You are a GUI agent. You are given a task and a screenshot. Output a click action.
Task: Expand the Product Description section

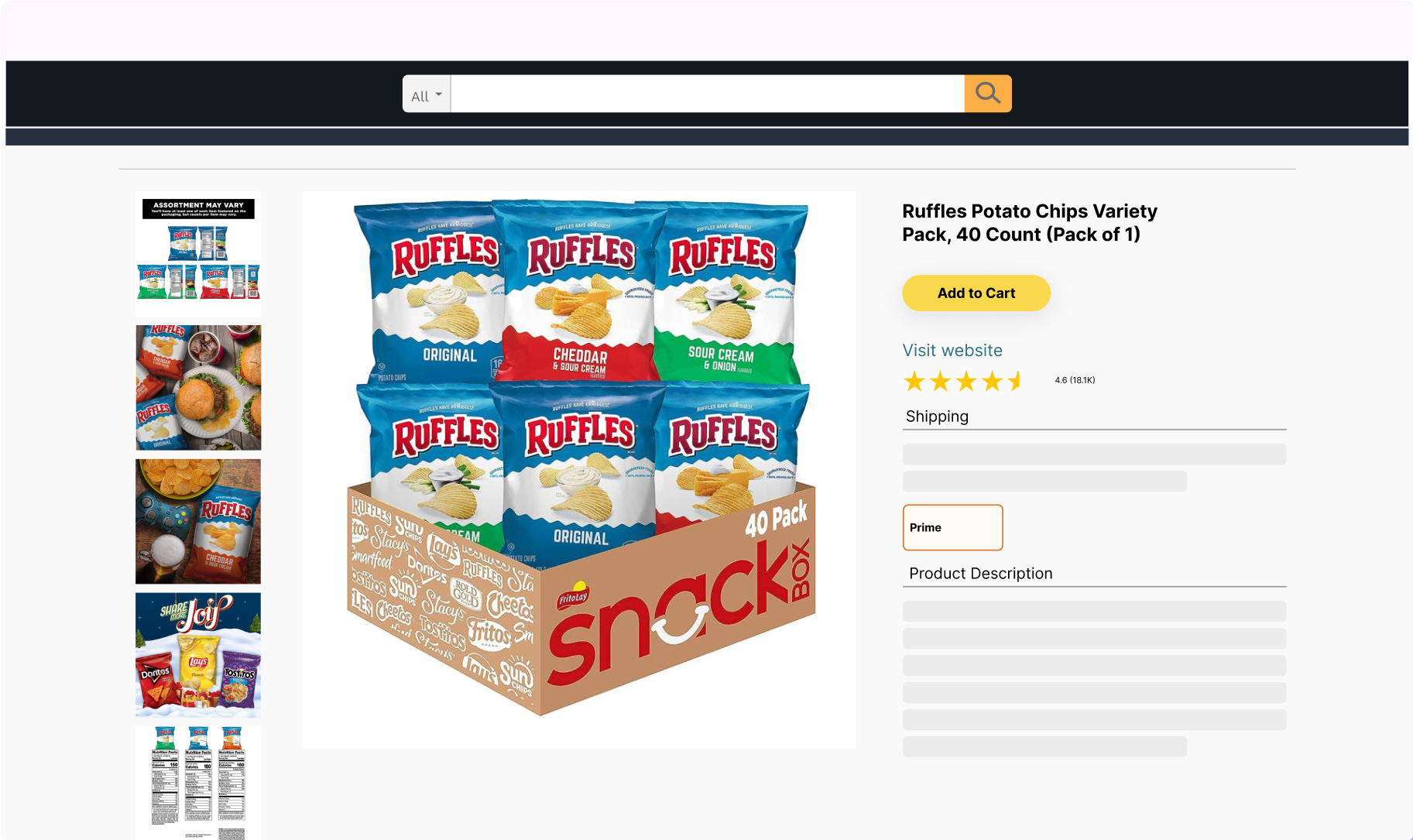(x=979, y=573)
